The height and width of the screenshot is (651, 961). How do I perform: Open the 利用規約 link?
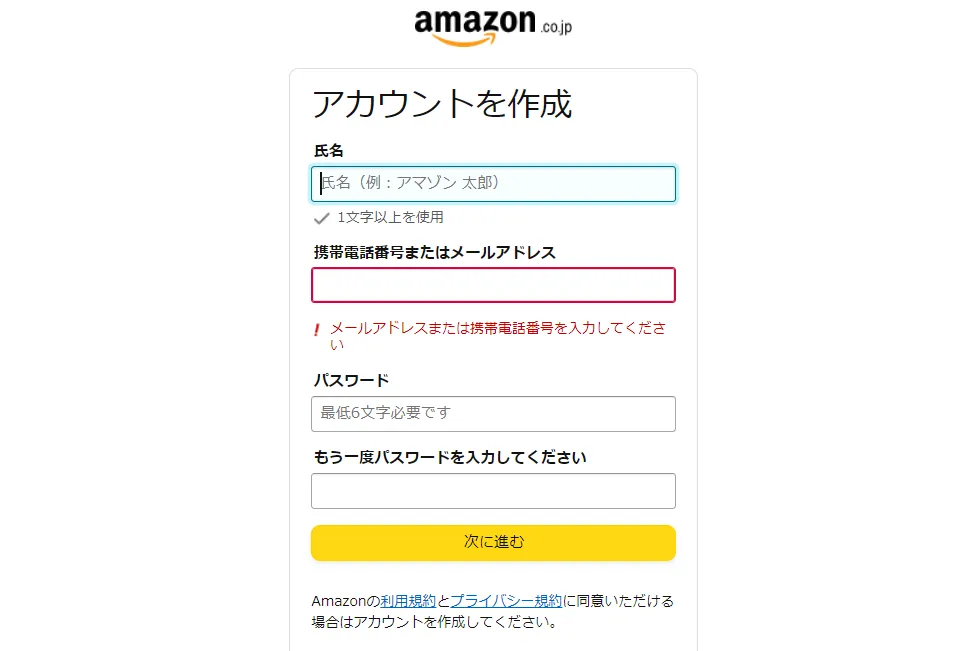point(408,601)
